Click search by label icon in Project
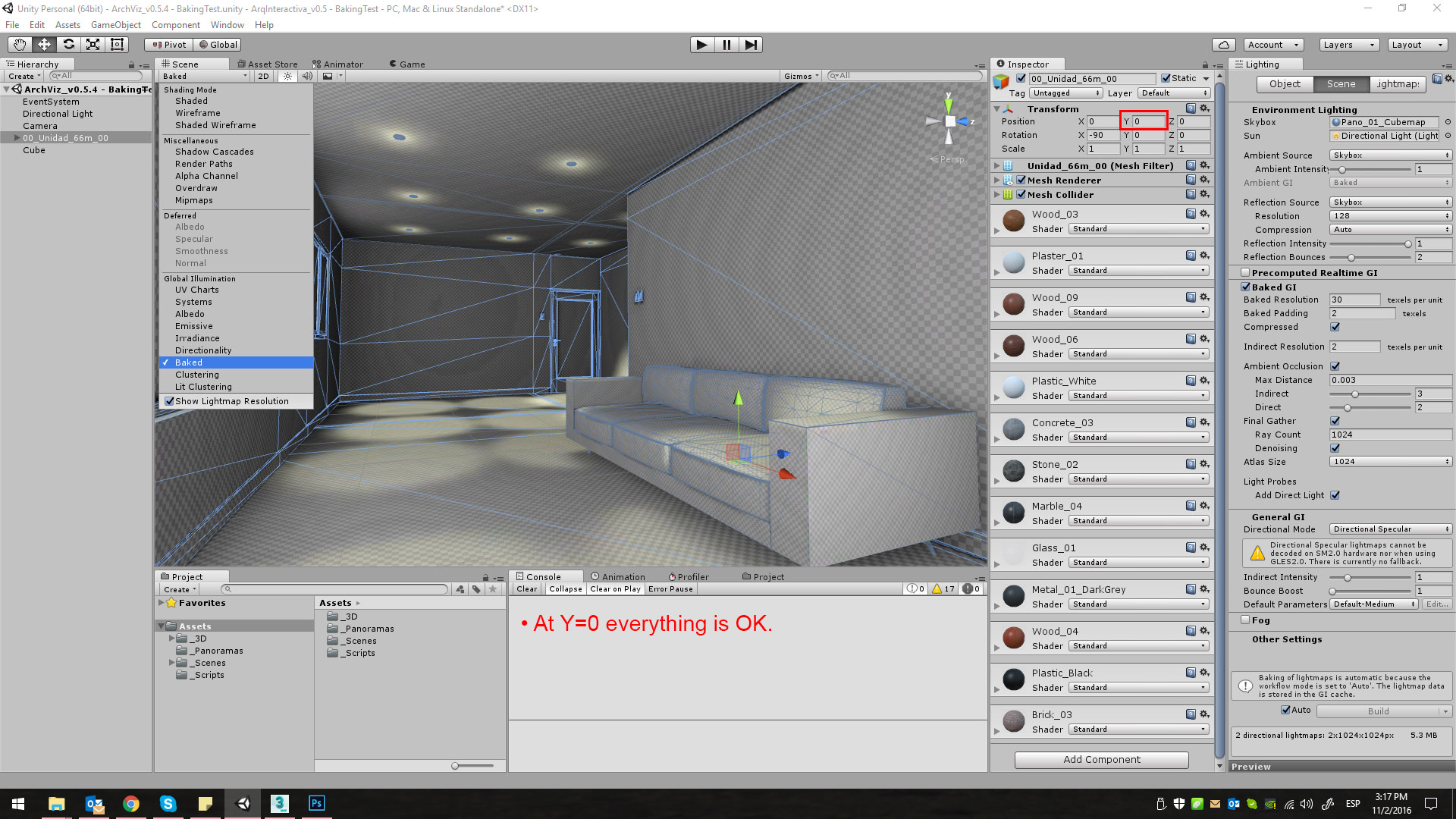The width and height of the screenshot is (1456, 819). (476, 589)
